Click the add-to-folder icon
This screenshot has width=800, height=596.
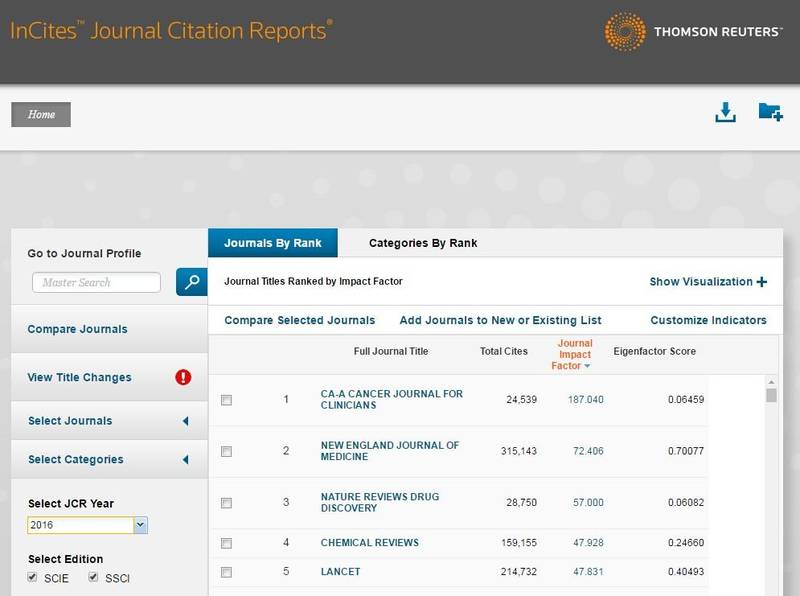[x=770, y=112]
